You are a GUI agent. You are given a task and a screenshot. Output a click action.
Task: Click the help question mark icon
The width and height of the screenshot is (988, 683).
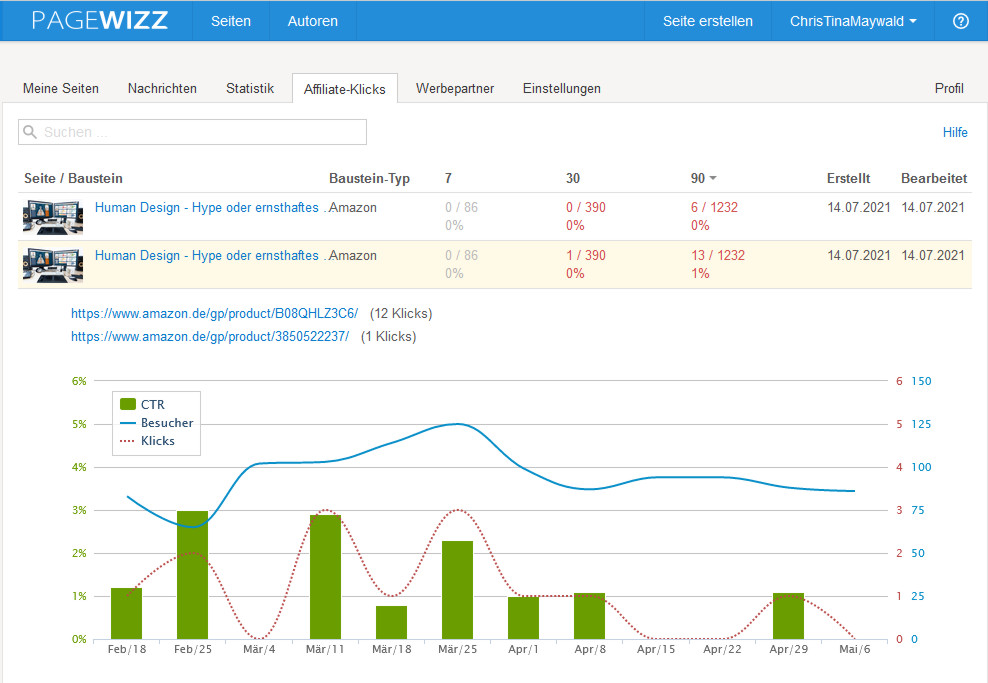pyautogui.click(x=960, y=21)
